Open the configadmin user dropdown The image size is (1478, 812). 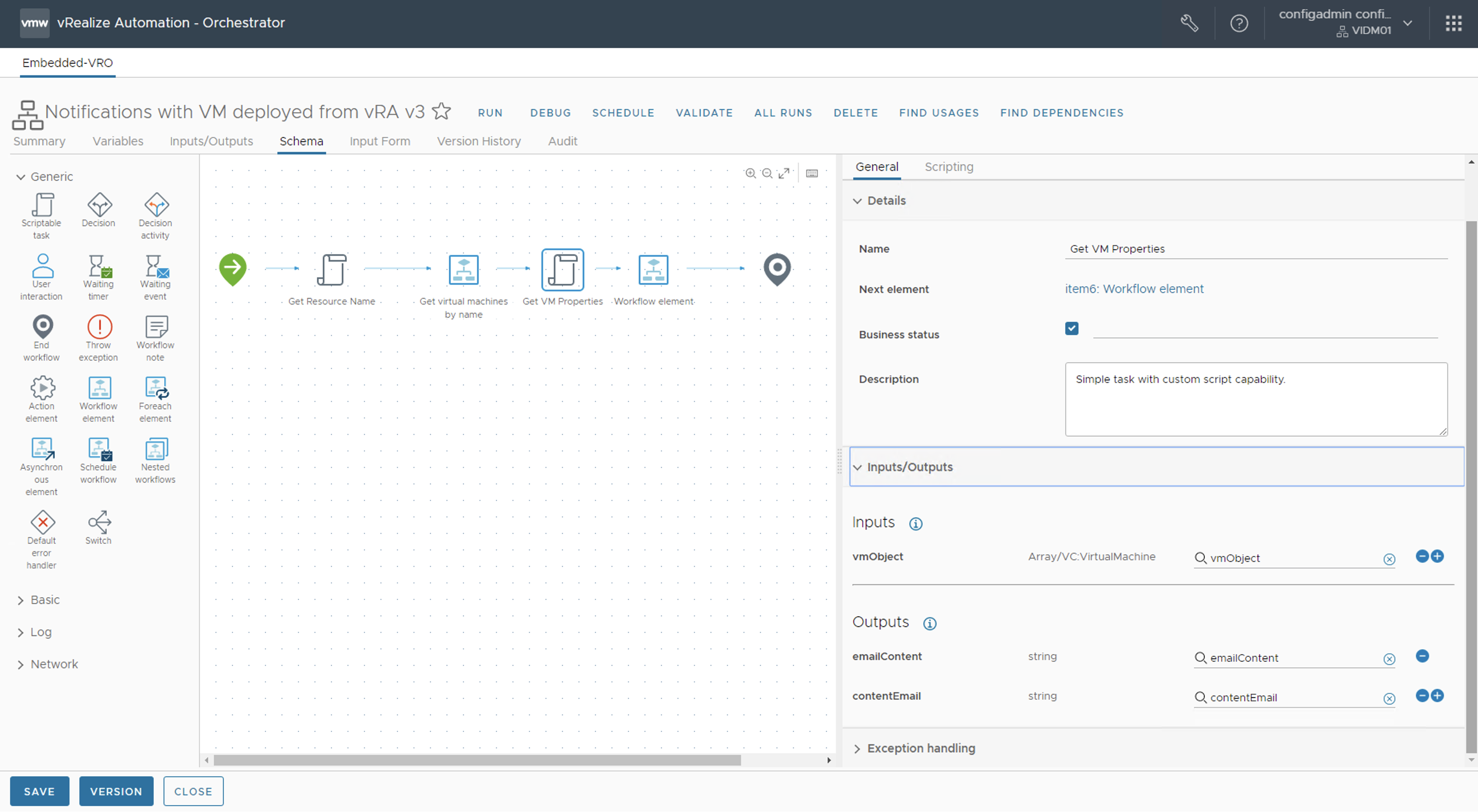pyautogui.click(x=1407, y=23)
